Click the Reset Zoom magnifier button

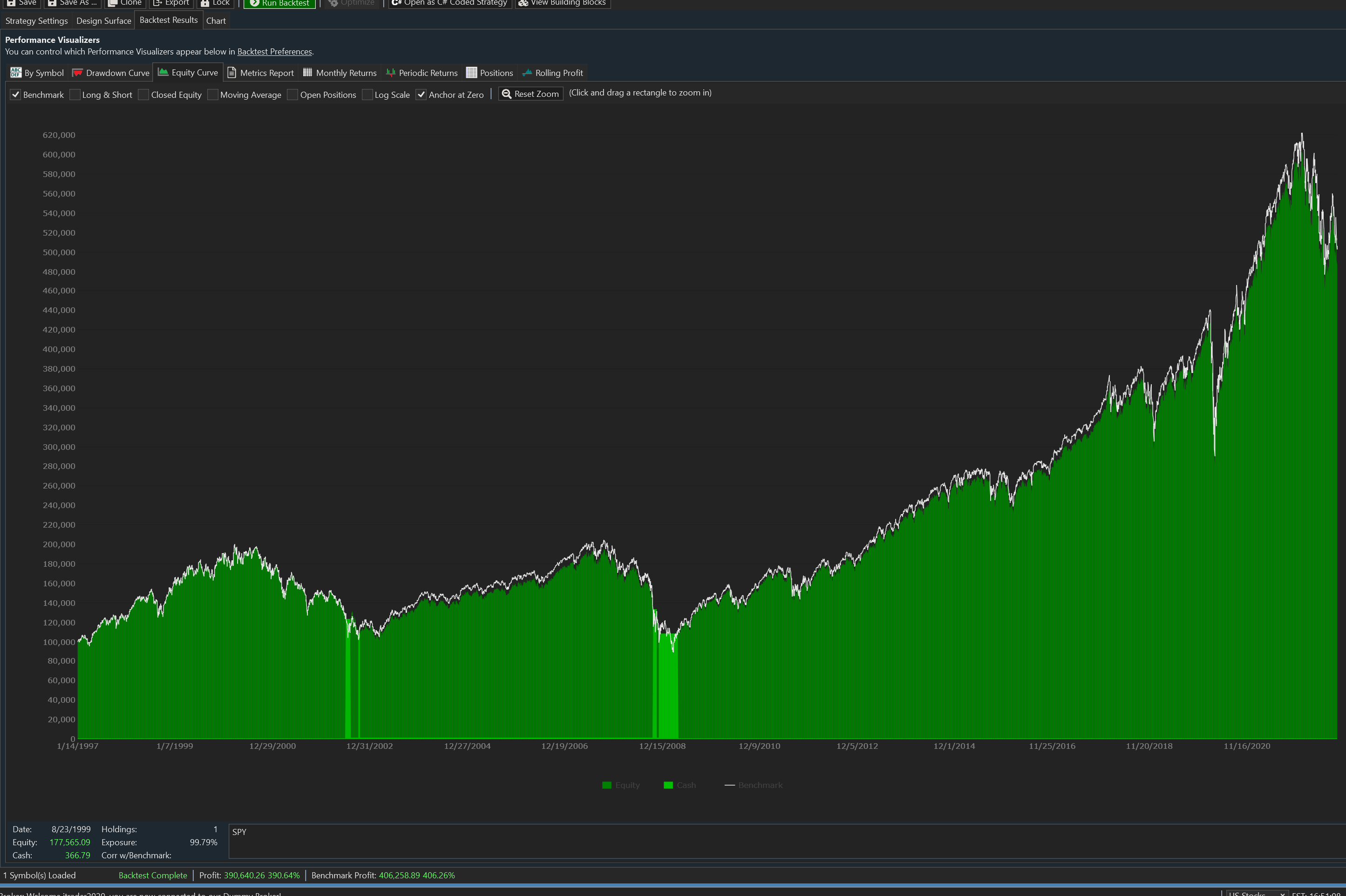coord(530,94)
